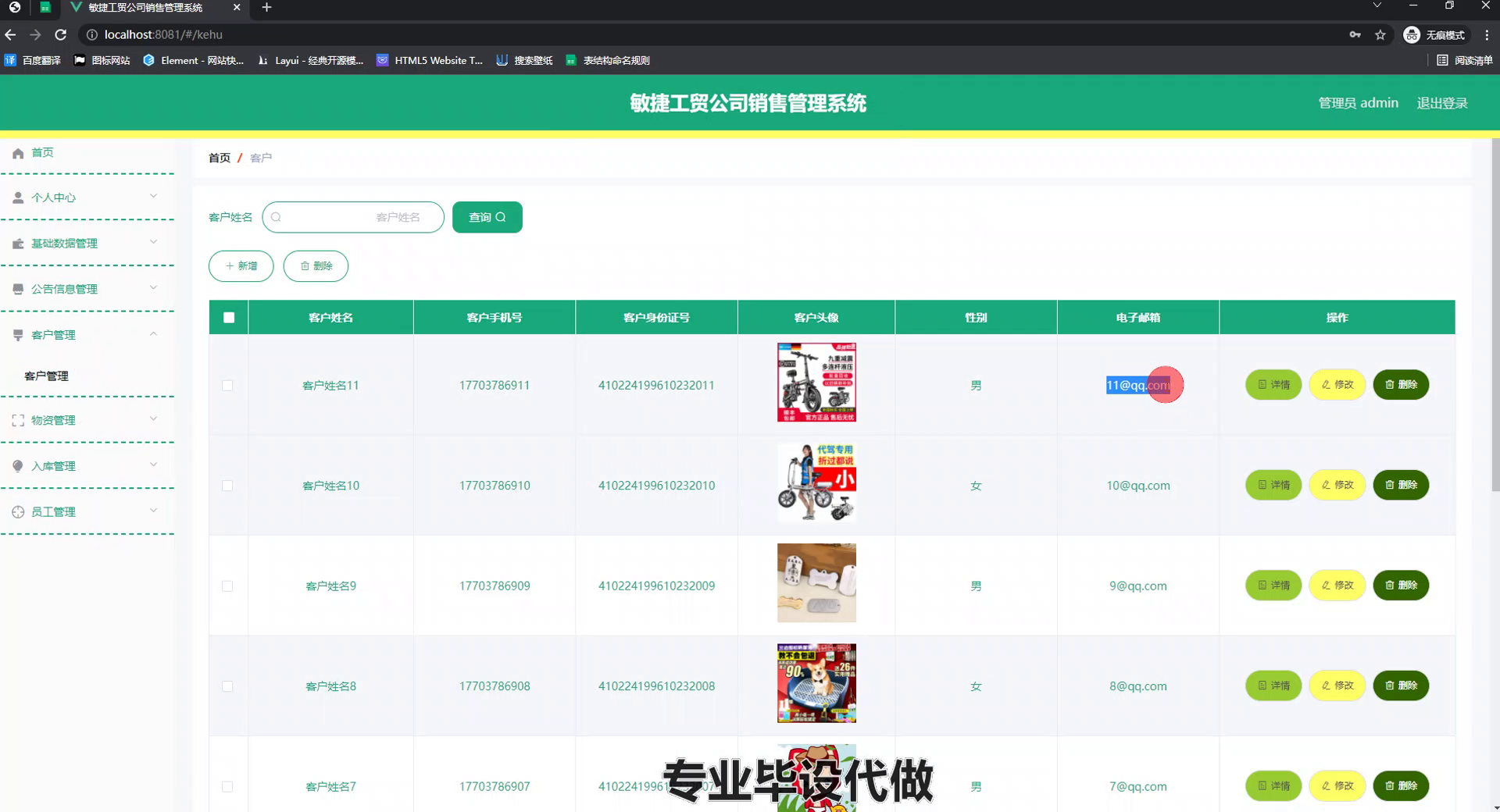Expand 基础数据管理 submenu arrow
1500x812 pixels.
pyautogui.click(x=153, y=242)
